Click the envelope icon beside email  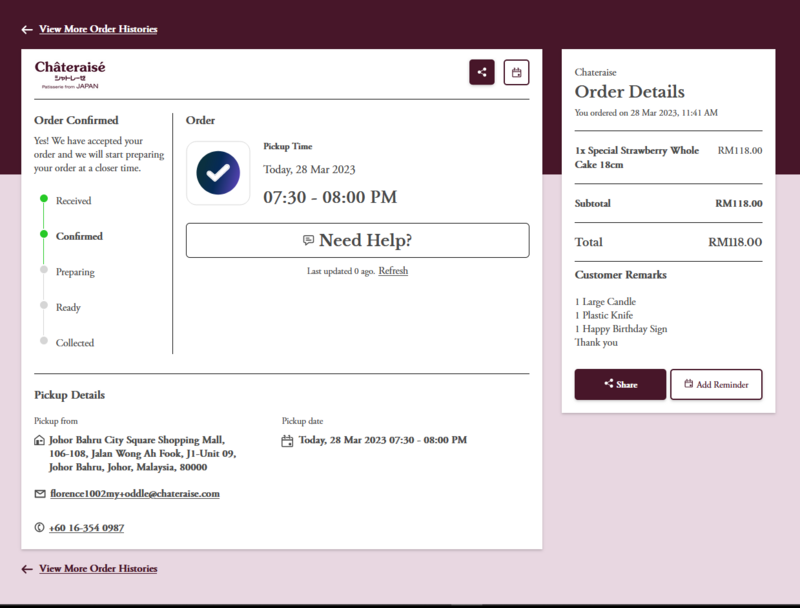click(x=40, y=494)
